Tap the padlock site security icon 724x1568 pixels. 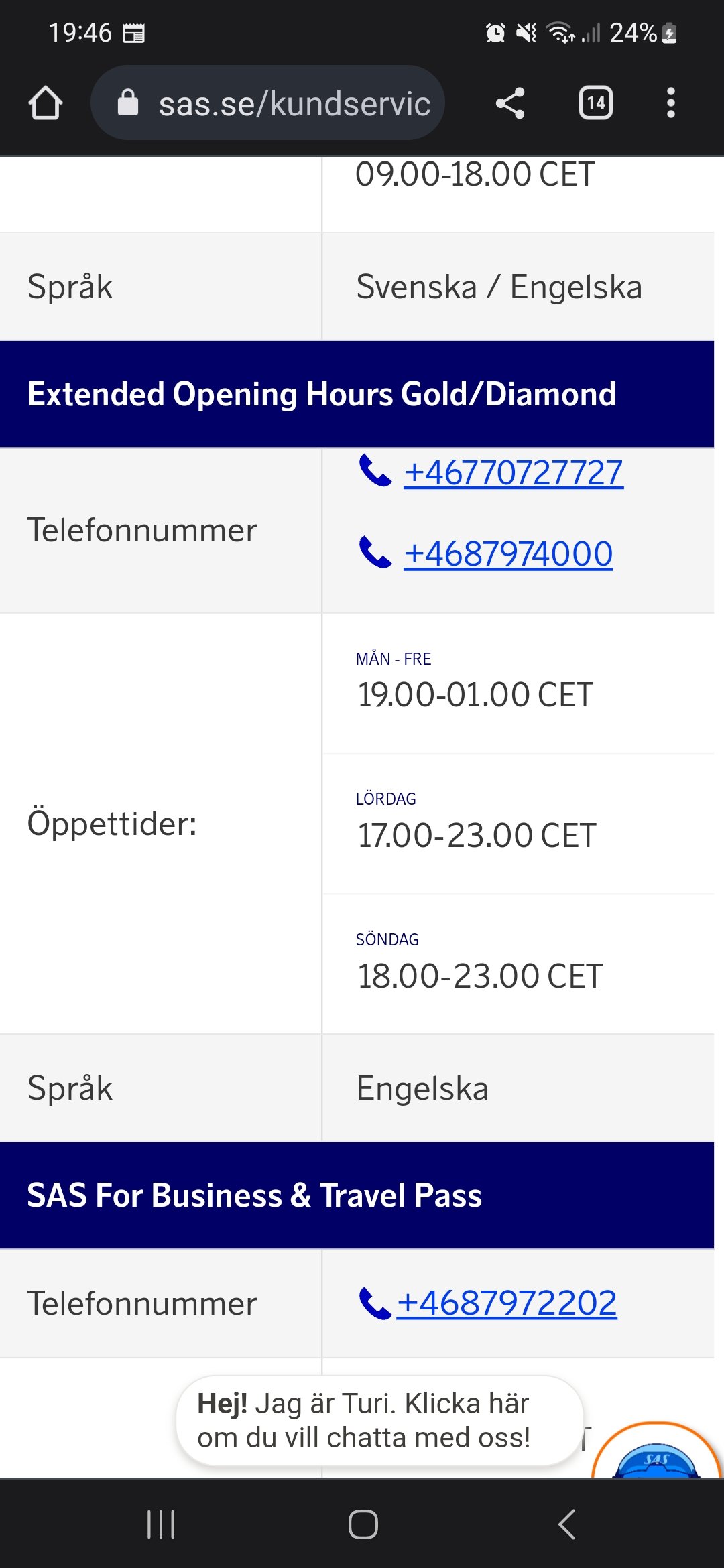tap(128, 103)
